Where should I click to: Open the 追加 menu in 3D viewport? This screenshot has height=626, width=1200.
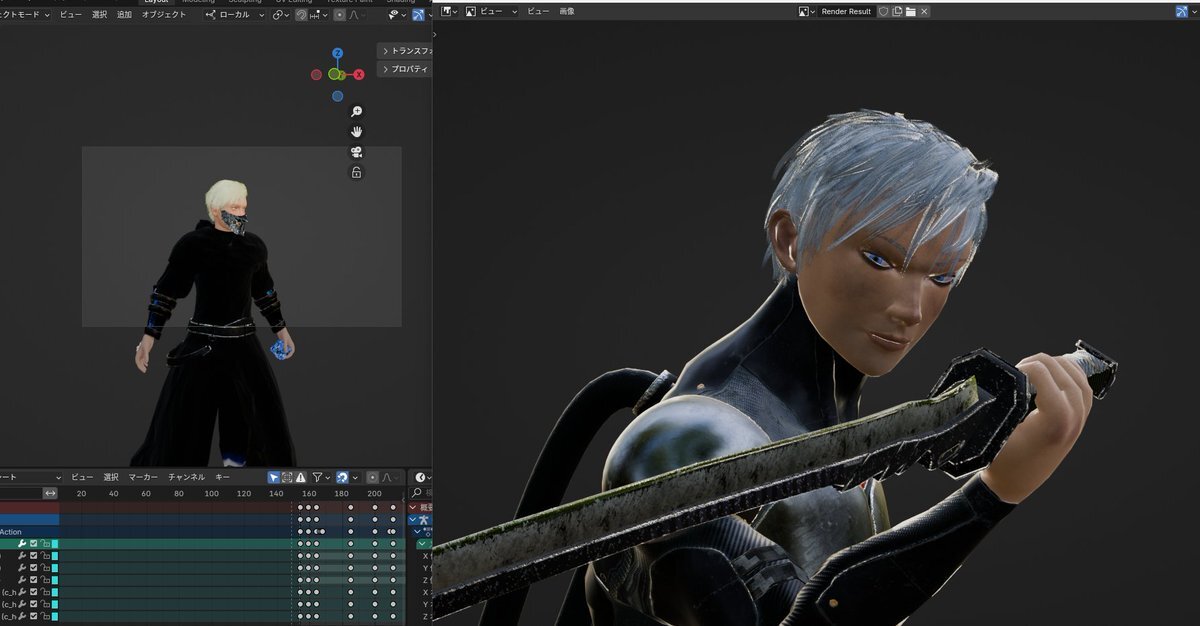click(x=124, y=15)
